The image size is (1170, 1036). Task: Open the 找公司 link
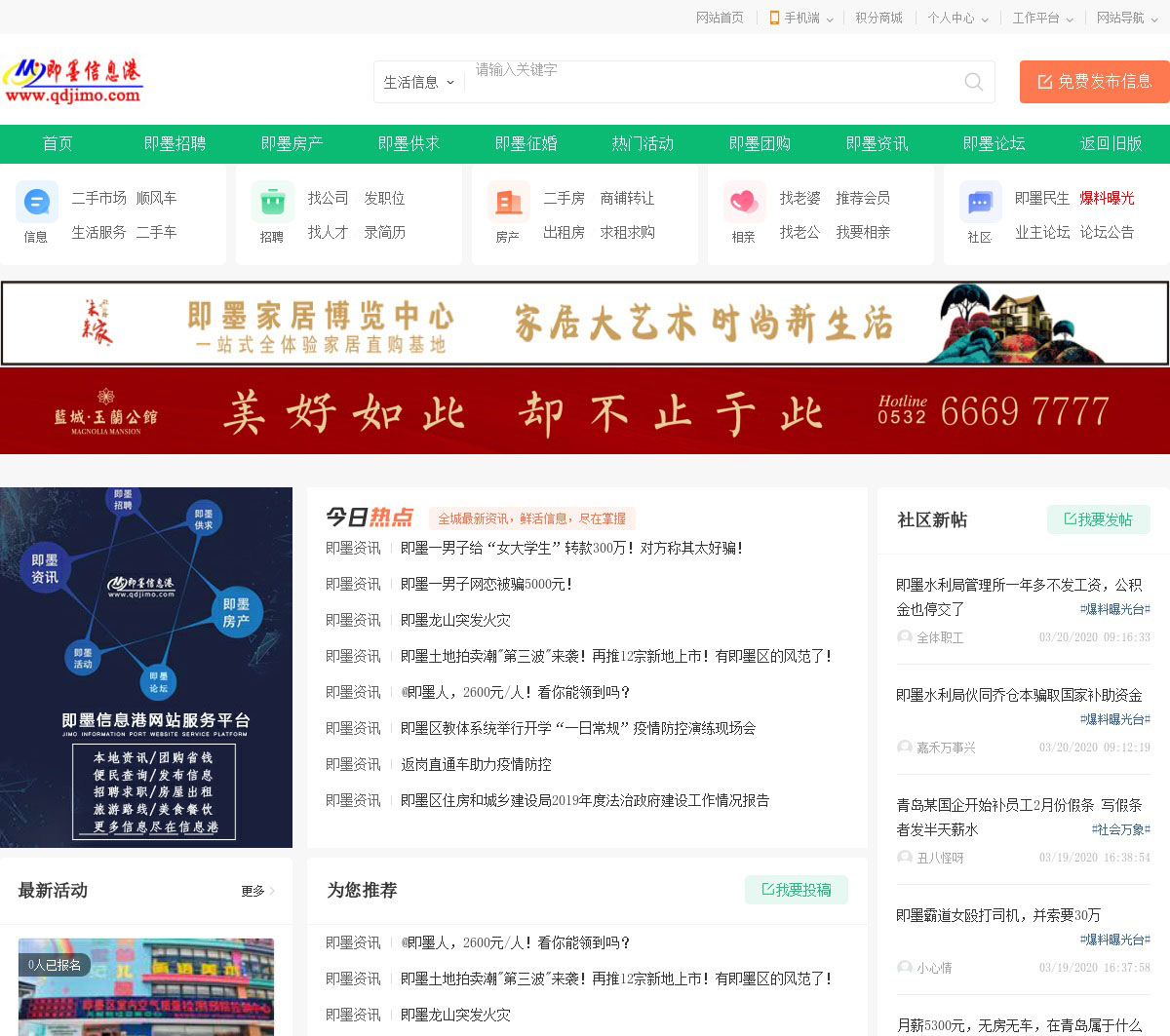point(328,198)
